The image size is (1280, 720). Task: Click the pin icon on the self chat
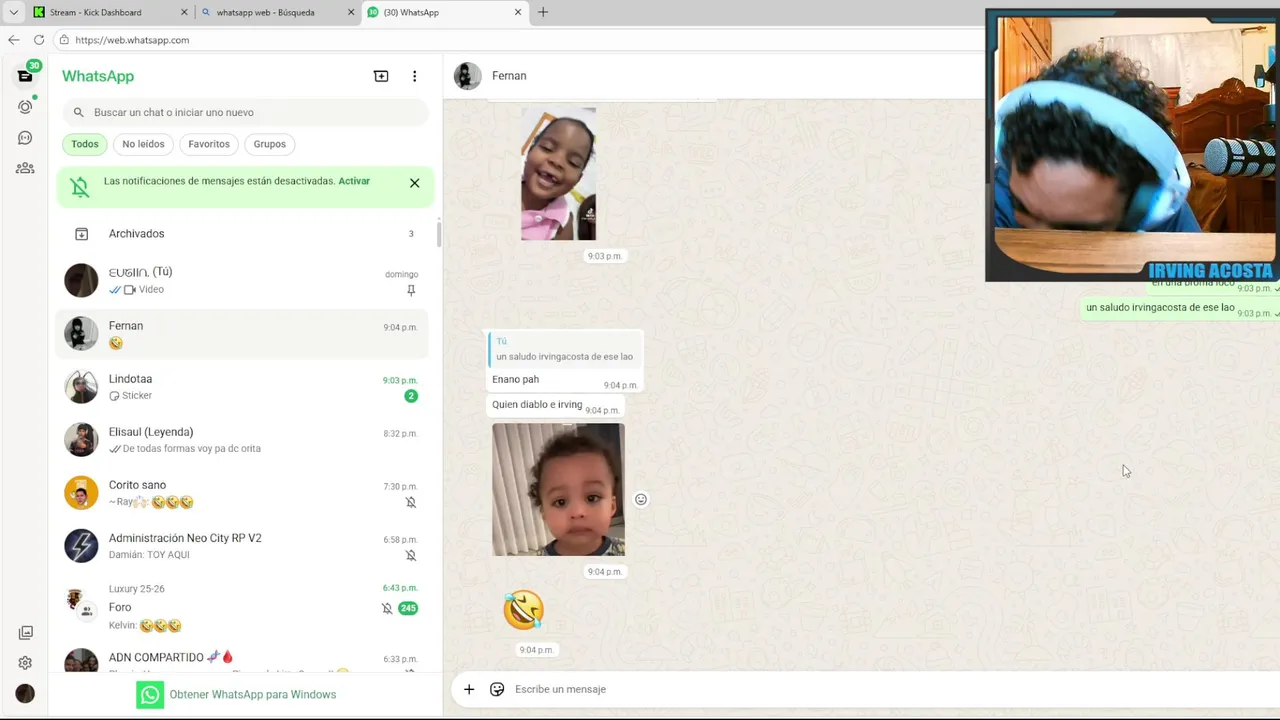click(x=410, y=290)
